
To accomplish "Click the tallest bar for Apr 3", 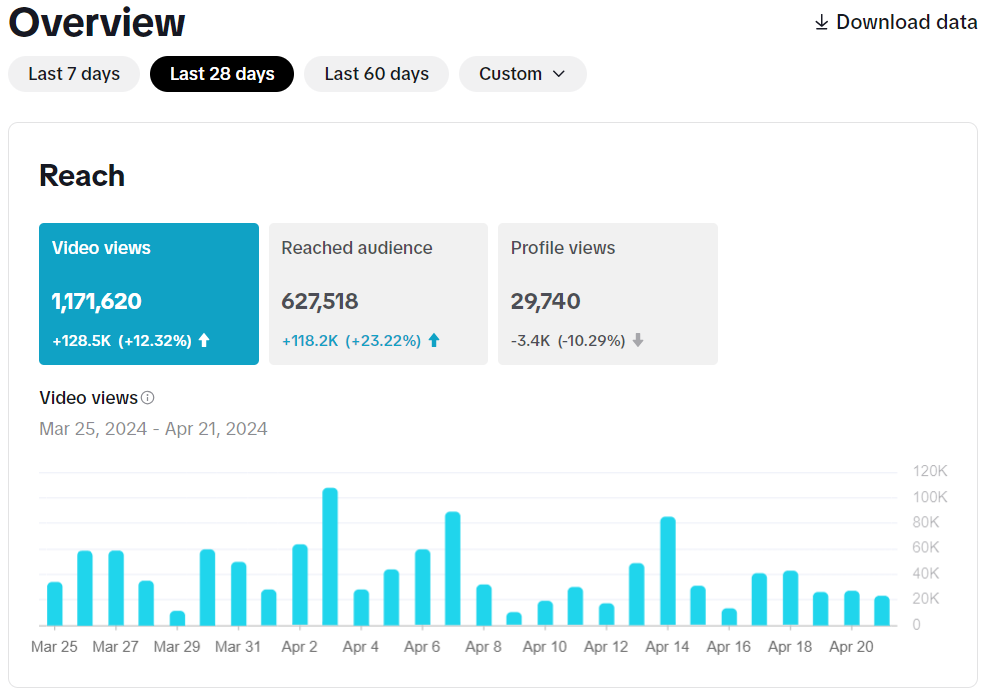I will (x=330, y=557).
